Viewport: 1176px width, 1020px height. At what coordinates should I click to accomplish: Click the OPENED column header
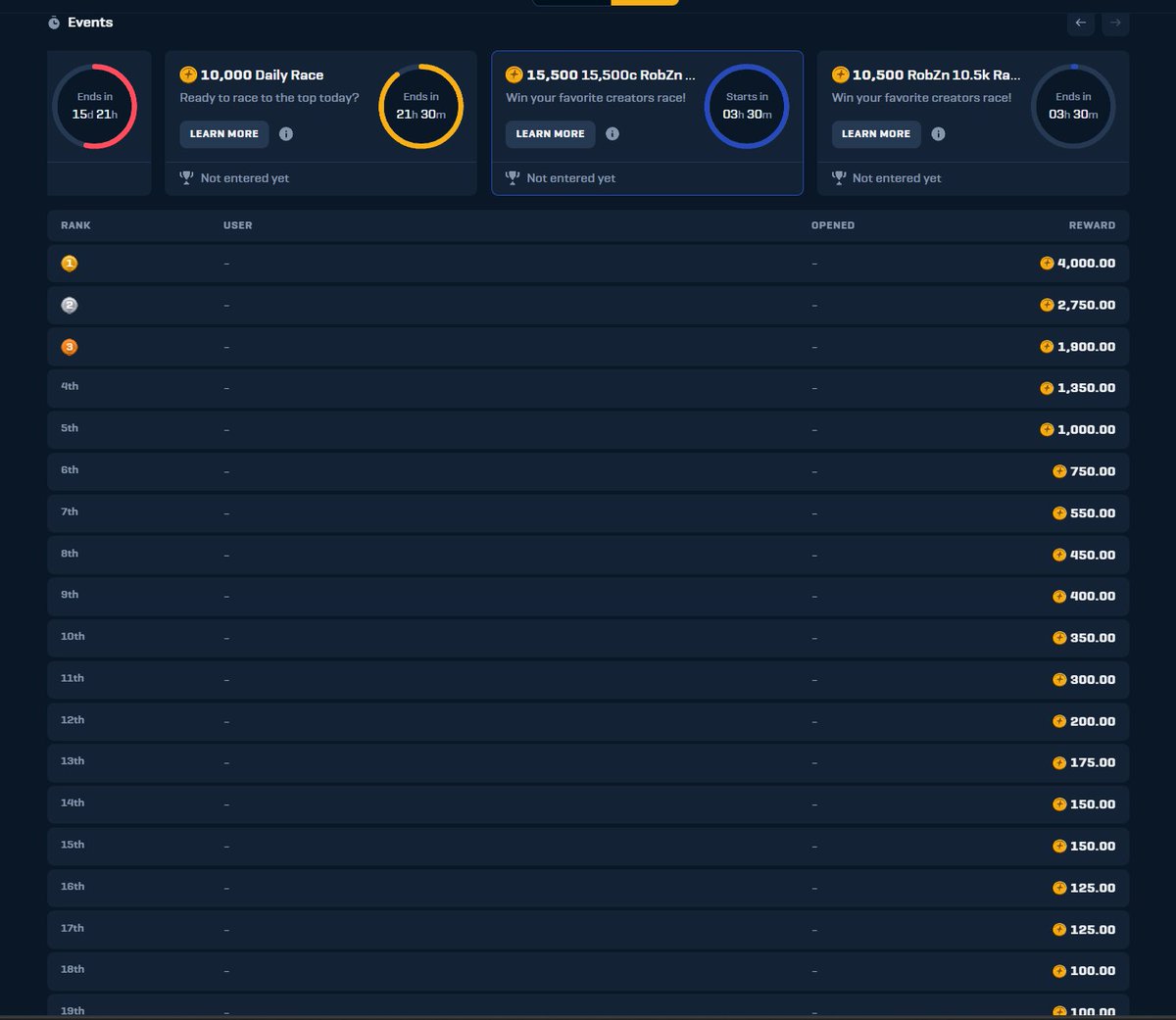pyautogui.click(x=833, y=225)
